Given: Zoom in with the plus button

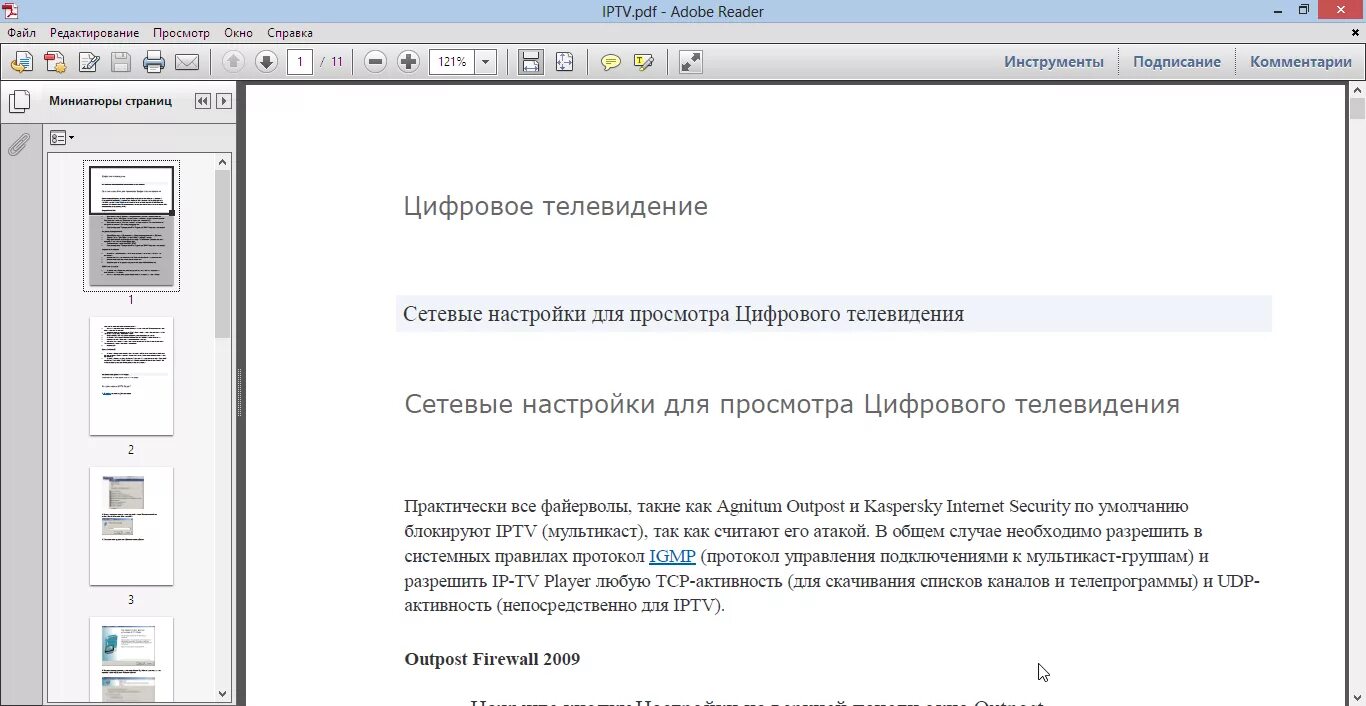Looking at the screenshot, I should 408,62.
